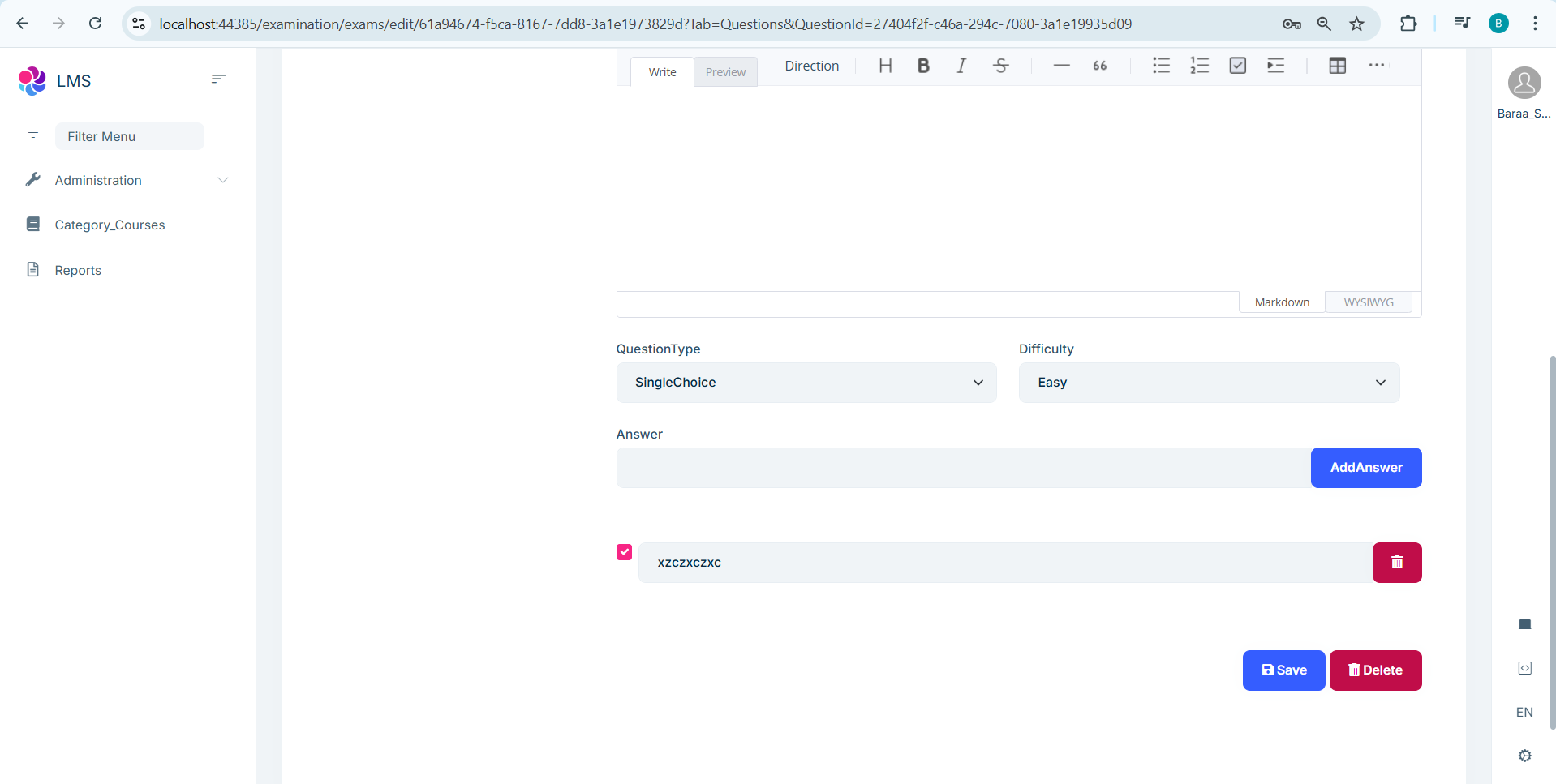The width and height of the screenshot is (1556, 784).
Task: Switch to the Preview tab
Action: 725,72
